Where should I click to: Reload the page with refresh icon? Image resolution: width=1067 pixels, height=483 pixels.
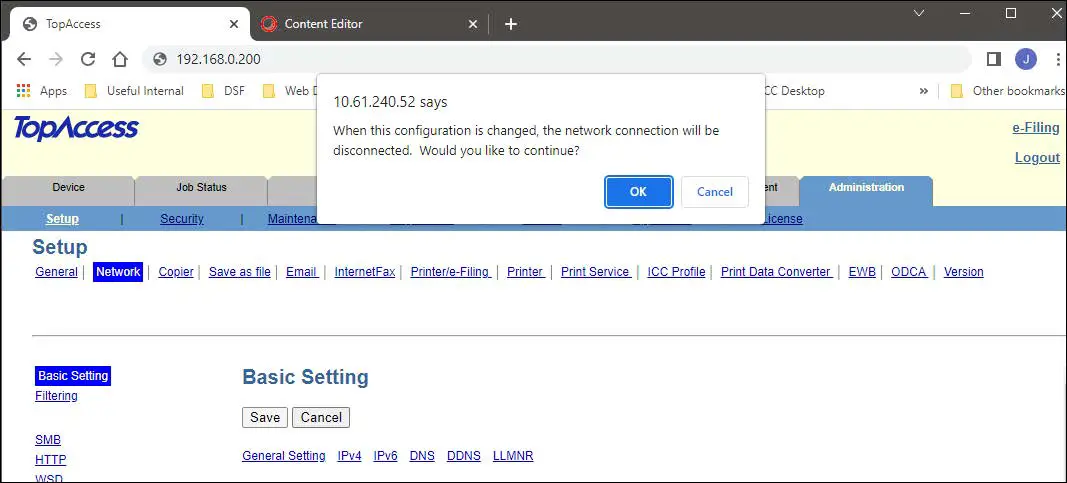88,59
